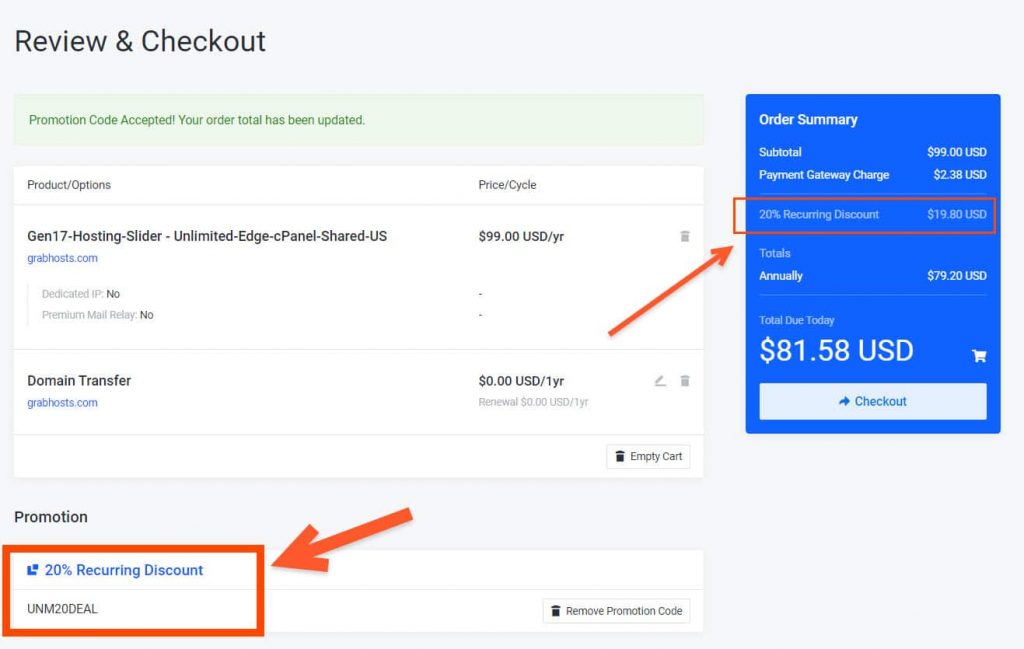Open grabhosts.com link under the hosting product
1024x649 pixels.
[62, 258]
